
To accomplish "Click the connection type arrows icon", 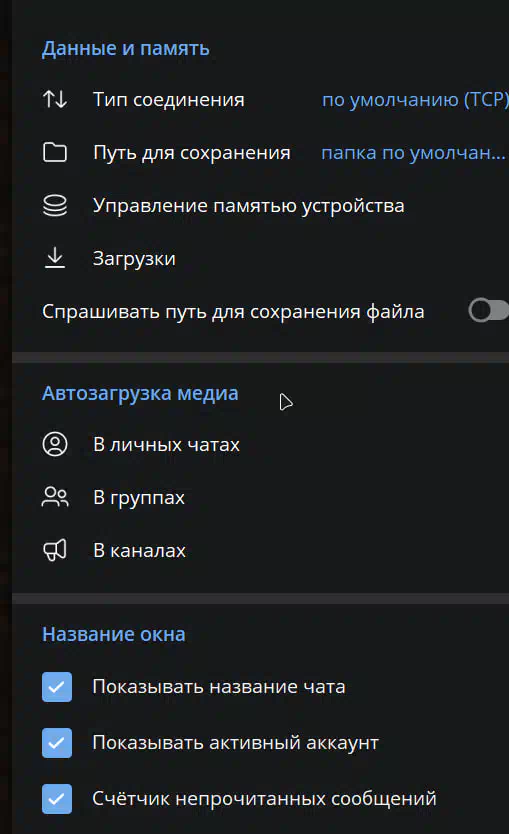I will tap(55, 99).
